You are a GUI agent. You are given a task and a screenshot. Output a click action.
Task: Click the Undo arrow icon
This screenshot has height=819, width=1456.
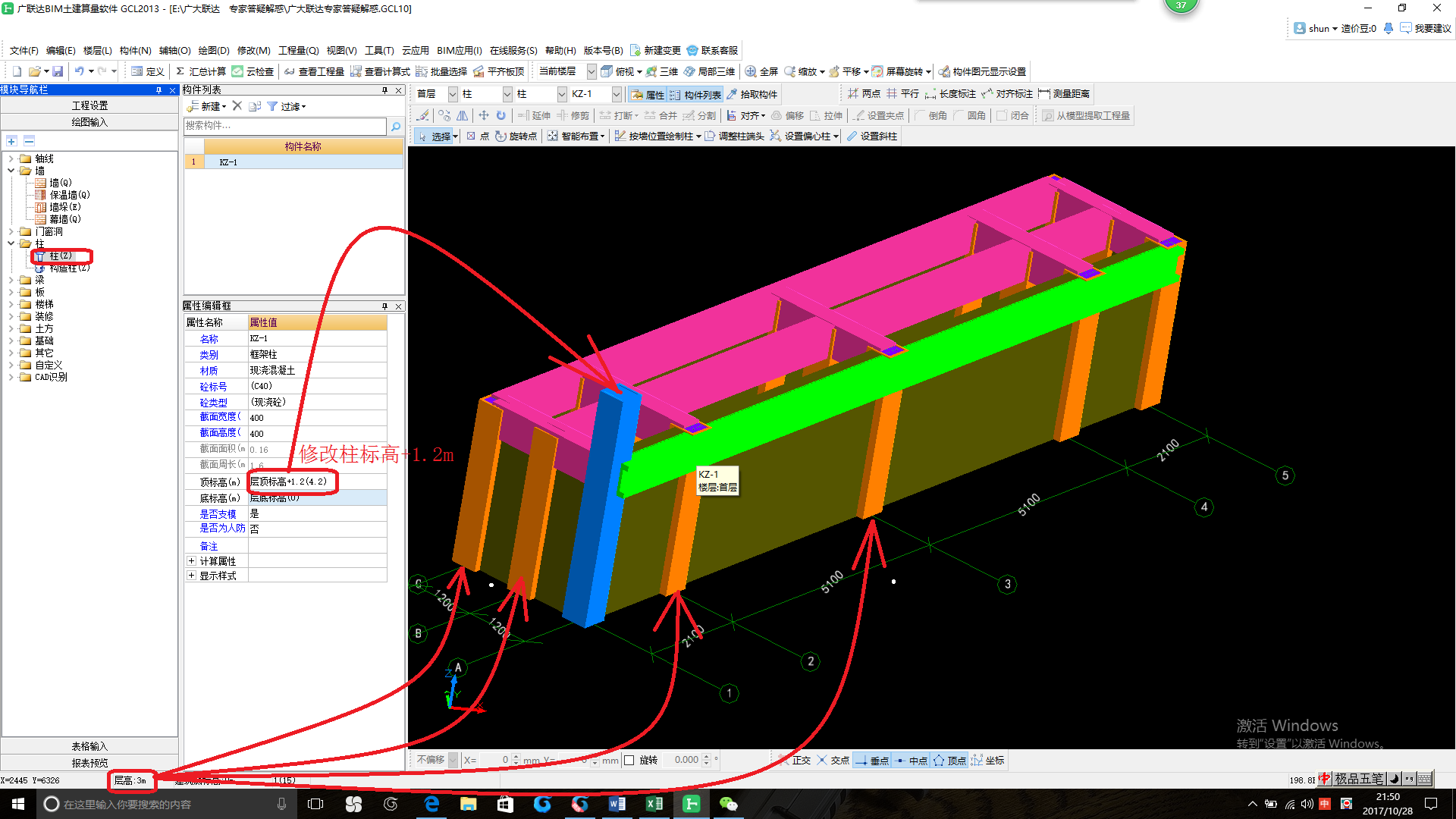coord(79,71)
